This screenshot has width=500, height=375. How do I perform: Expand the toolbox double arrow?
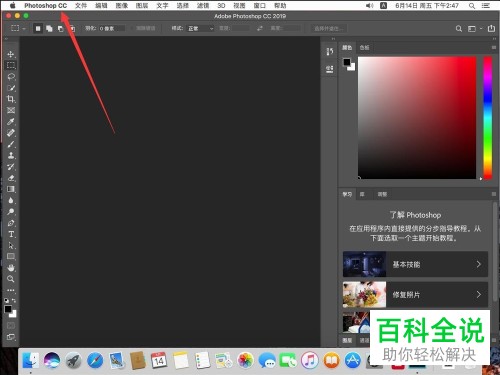tap(6, 39)
